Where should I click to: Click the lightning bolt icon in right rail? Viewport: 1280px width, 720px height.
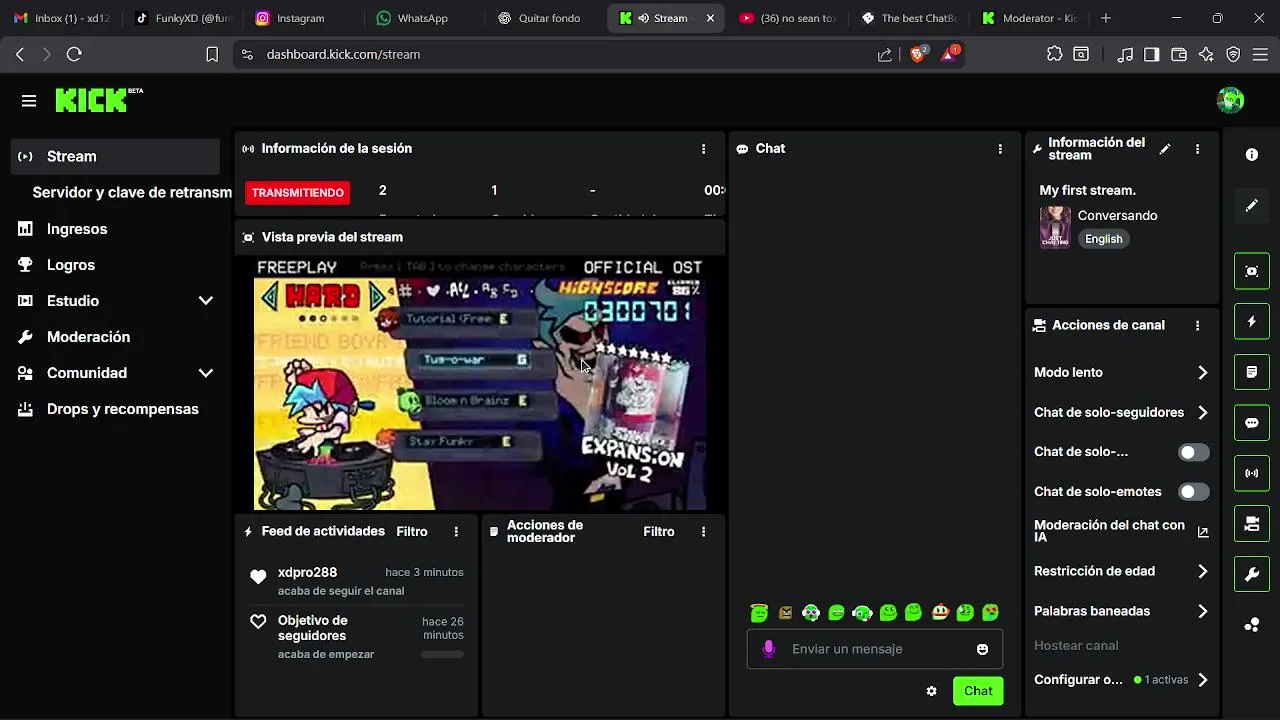(1252, 321)
